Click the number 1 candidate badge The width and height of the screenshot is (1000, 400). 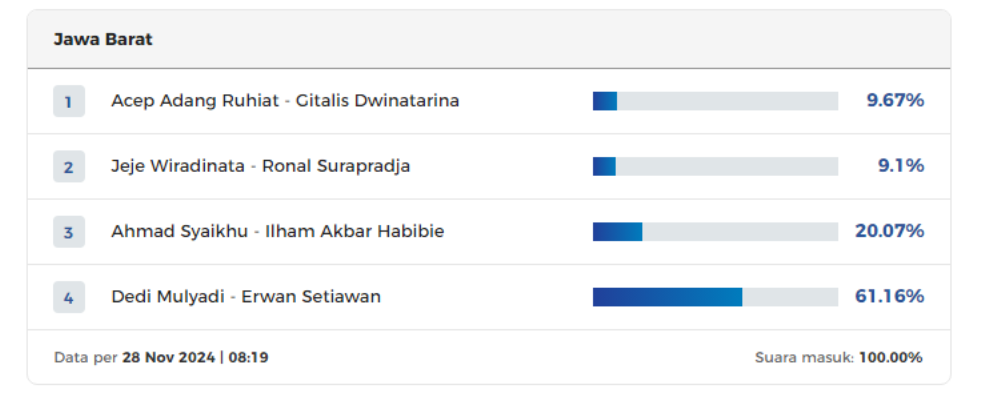coord(68,101)
